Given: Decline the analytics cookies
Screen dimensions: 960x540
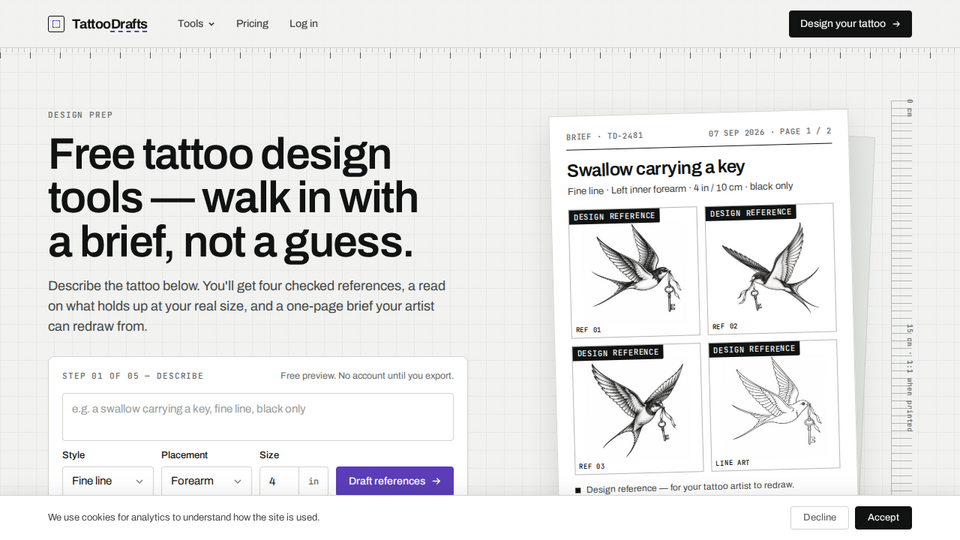Looking at the screenshot, I should pyautogui.click(x=819, y=518).
